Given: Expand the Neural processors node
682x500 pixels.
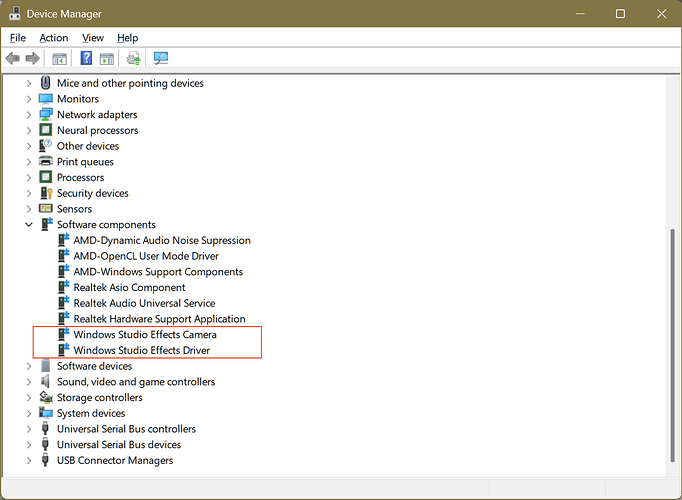Looking at the screenshot, I should click(29, 130).
